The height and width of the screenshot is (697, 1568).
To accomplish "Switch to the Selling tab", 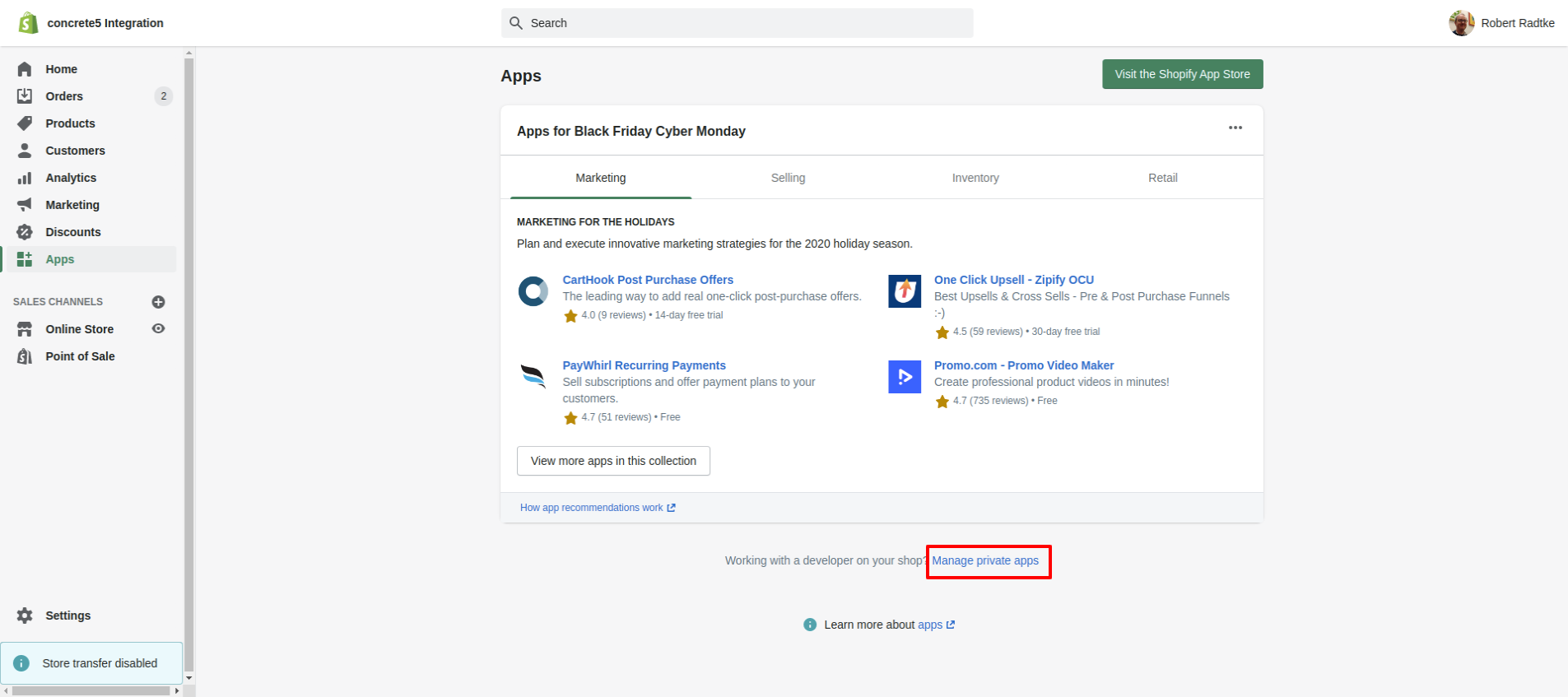I will 788,178.
